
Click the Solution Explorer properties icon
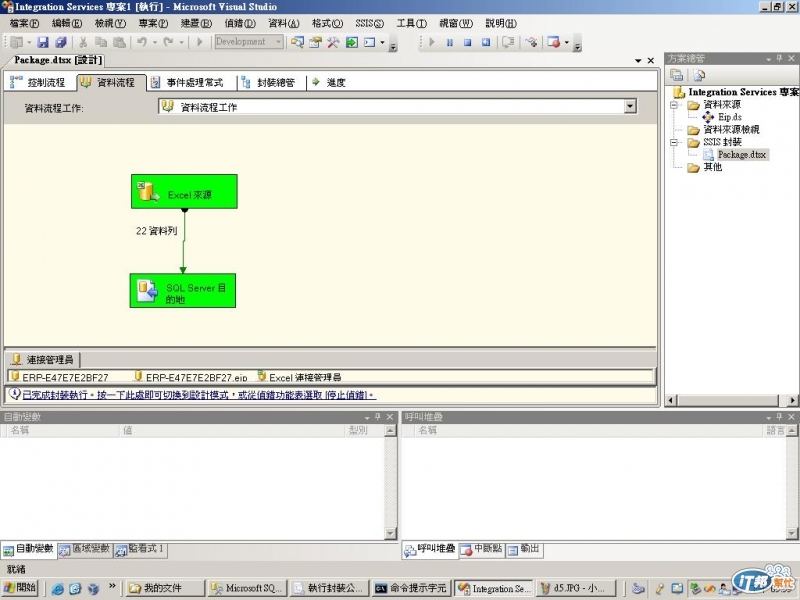(x=677, y=75)
